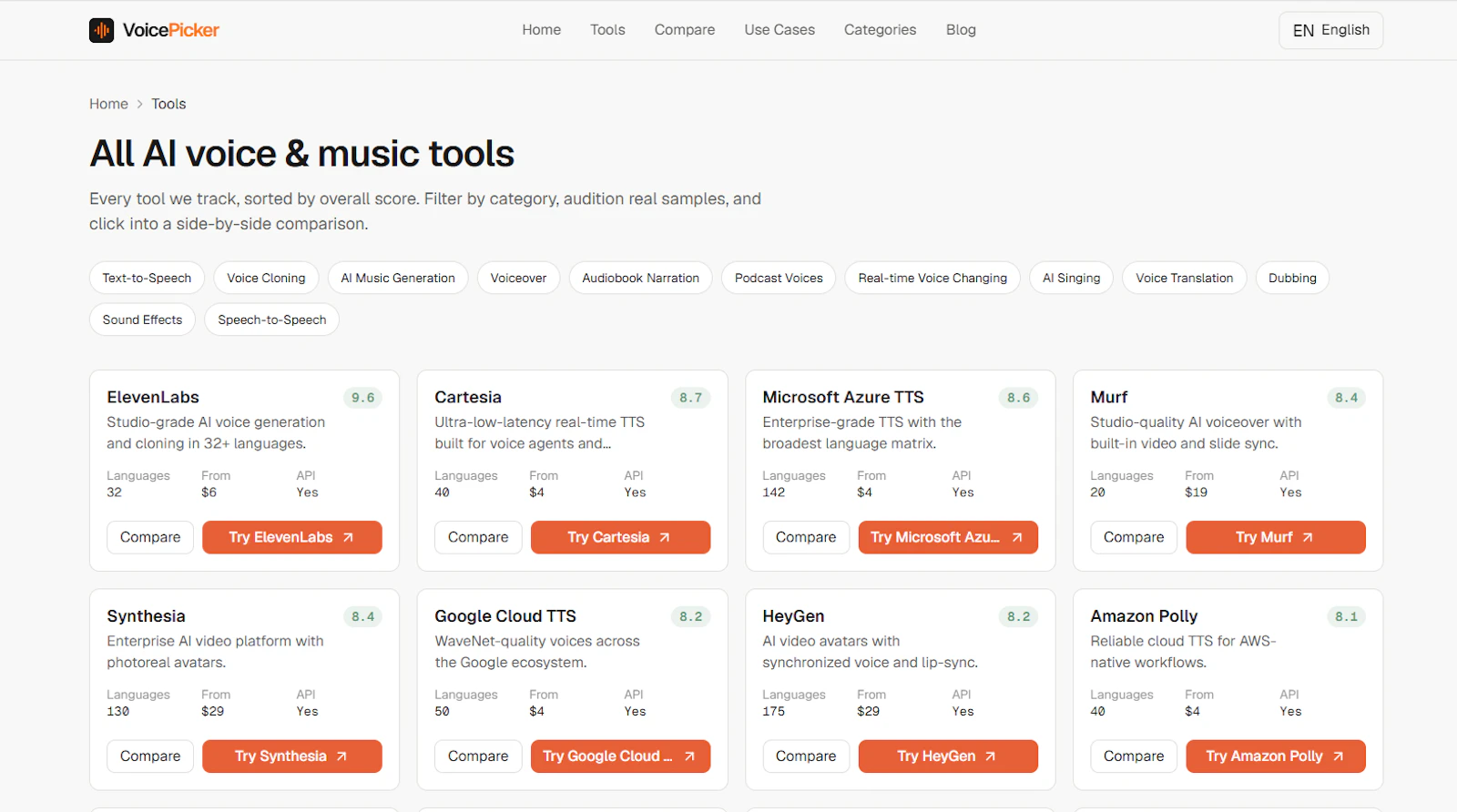Compare the Amazon Polly tool
Screen dimensions: 1457x812
tap(1134, 756)
